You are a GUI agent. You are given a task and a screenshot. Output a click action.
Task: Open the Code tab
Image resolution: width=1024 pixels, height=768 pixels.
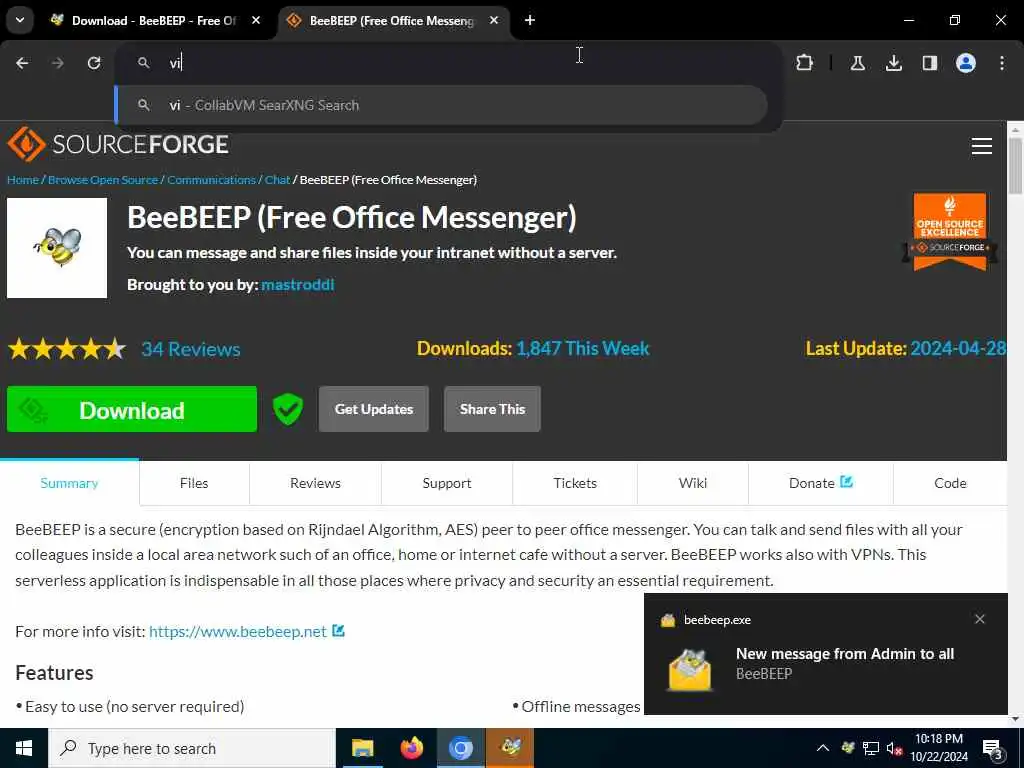pos(950,483)
